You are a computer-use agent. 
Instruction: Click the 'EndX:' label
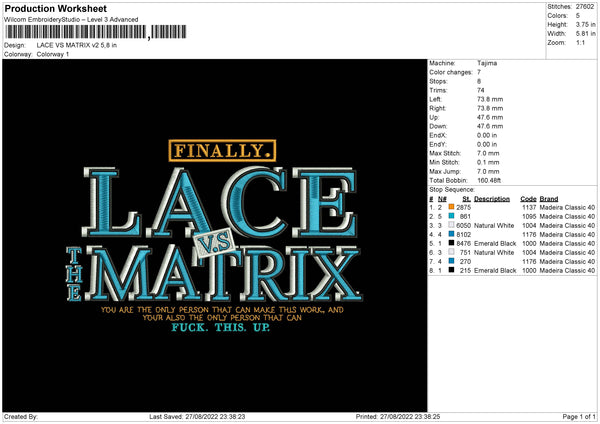tap(438, 135)
